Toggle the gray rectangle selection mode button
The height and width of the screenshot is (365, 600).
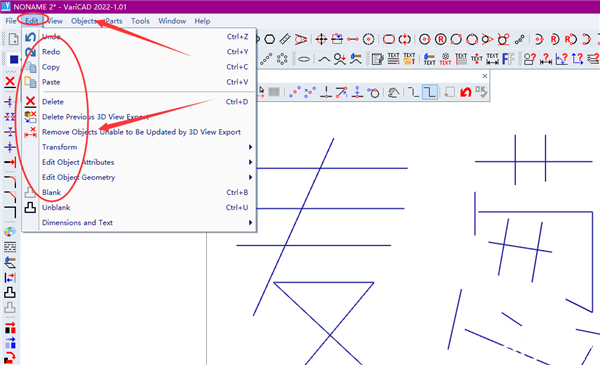tap(274, 92)
